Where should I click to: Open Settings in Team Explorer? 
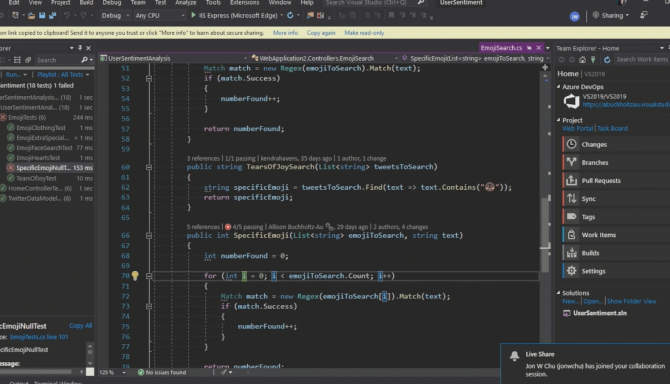[x=615, y=271]
